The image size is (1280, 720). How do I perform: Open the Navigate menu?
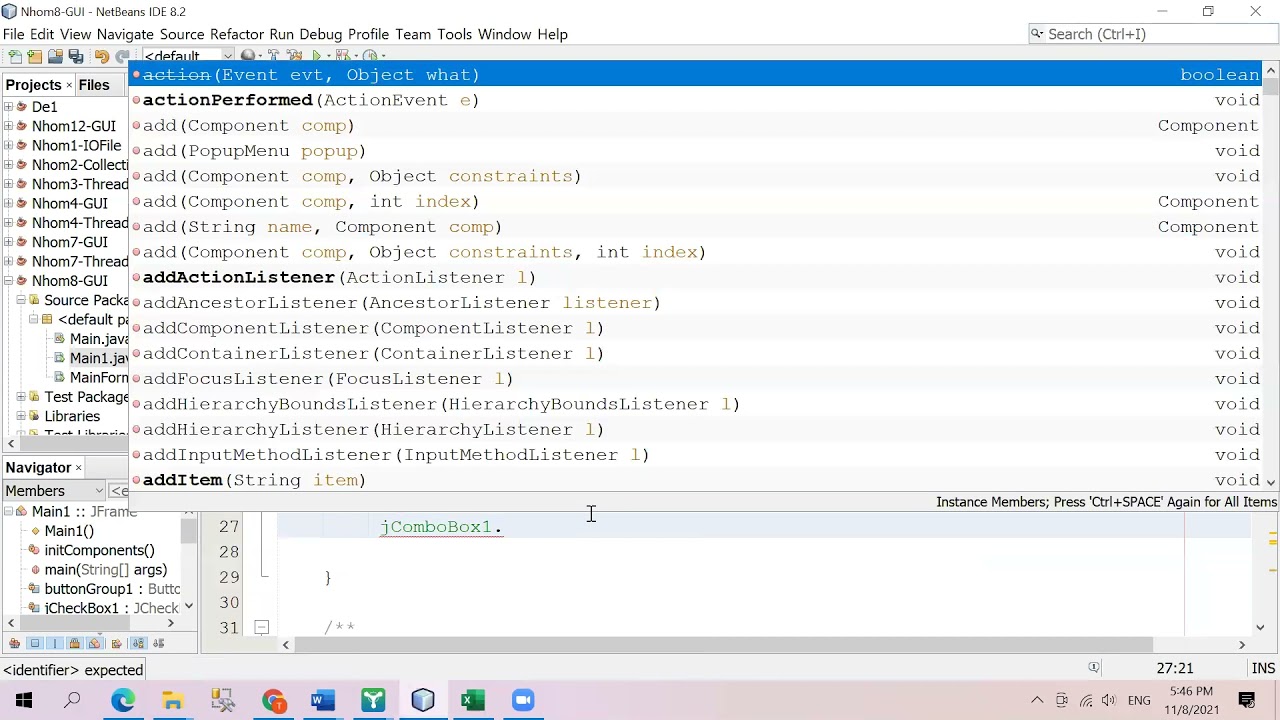125,34
